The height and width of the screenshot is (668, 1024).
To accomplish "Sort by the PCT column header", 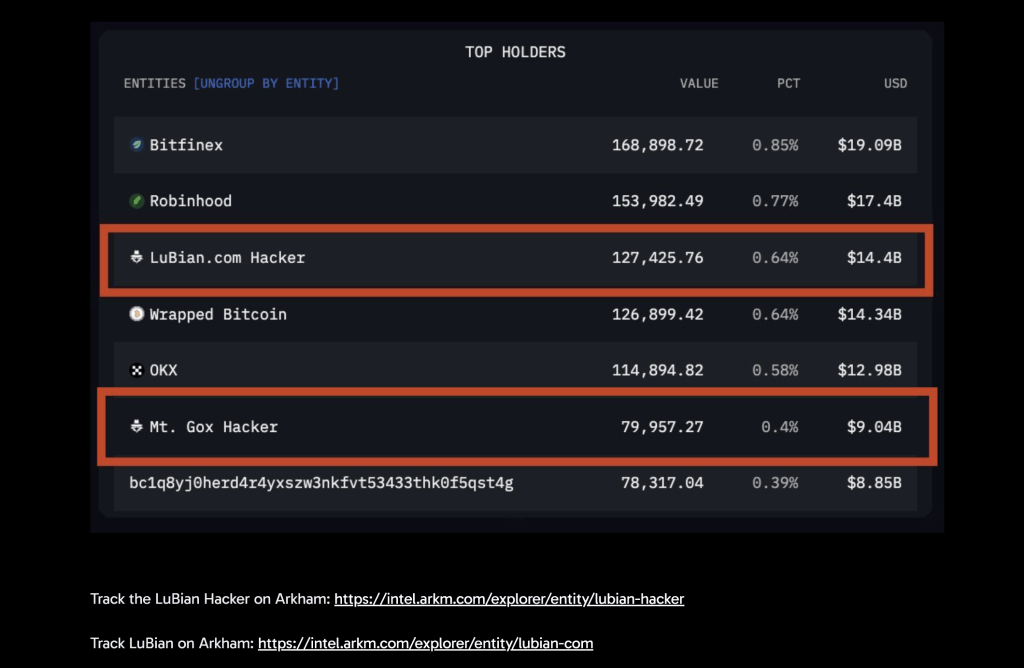I will (x=788, y=83).
